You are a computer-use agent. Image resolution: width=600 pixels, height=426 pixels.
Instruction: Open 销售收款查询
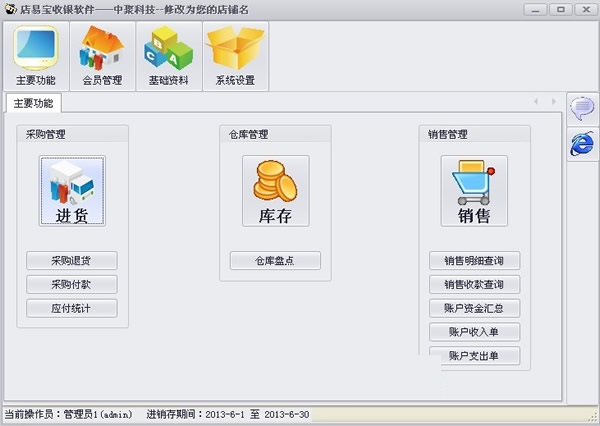pos(474,284)
